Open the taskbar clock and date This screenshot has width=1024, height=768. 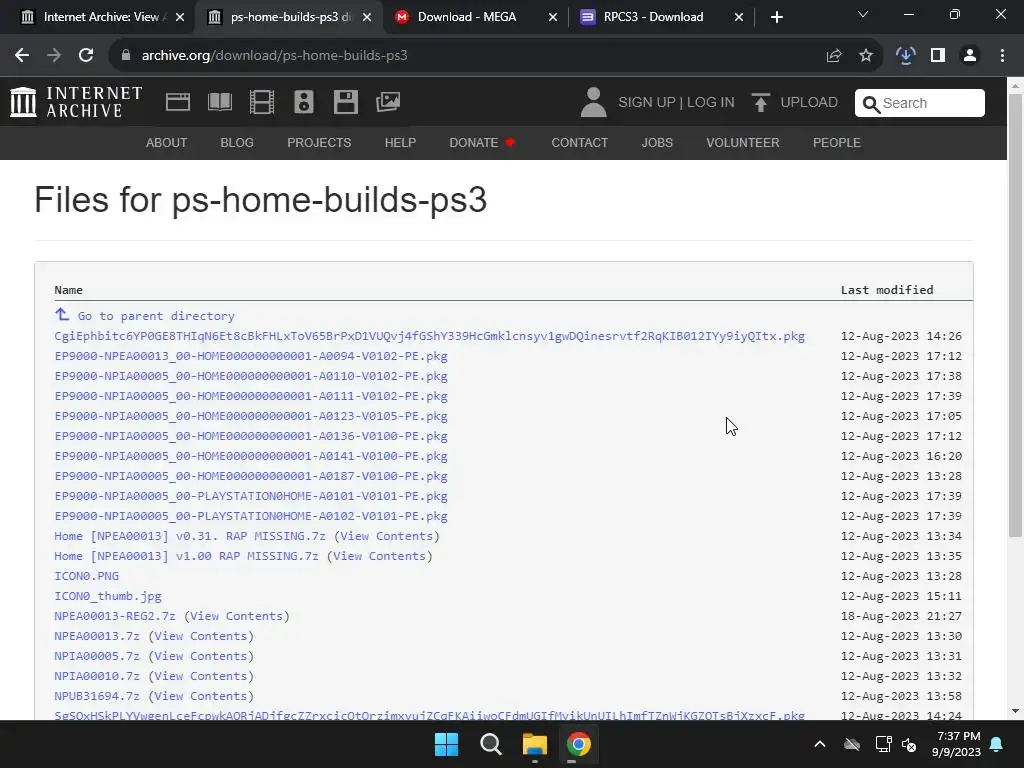(957, 744)
